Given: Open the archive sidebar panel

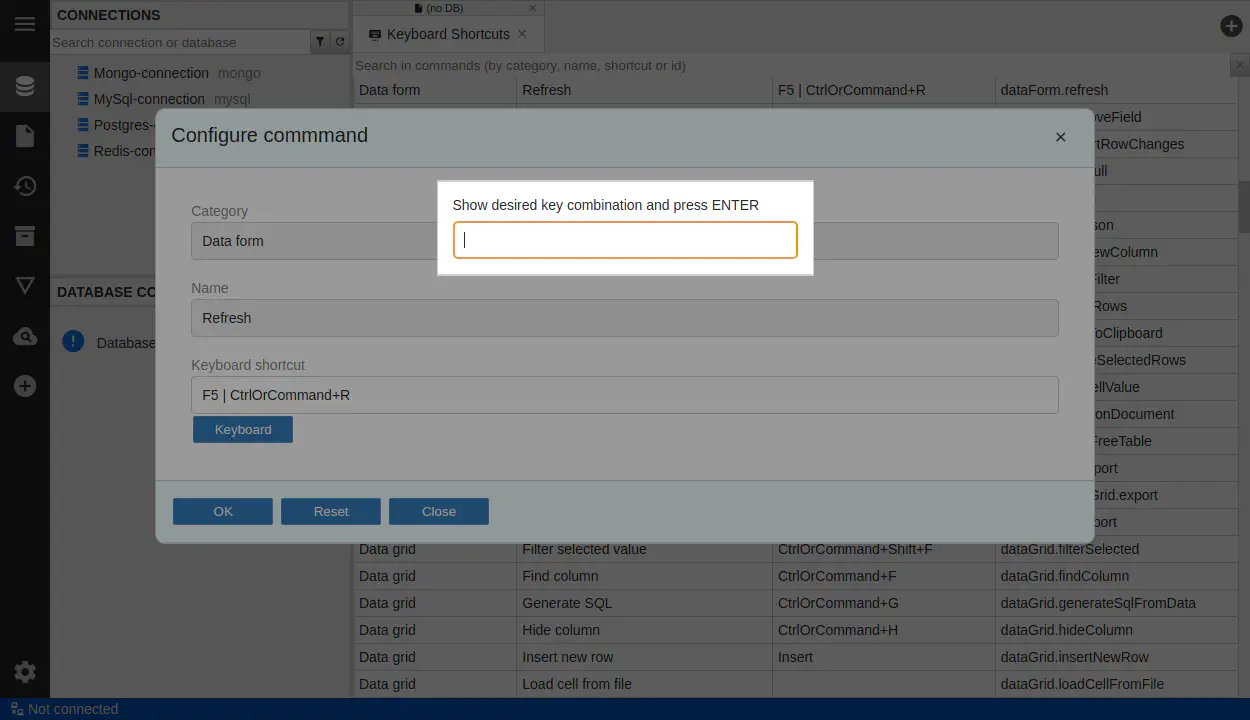Looking at the screenshot, I should pyautogui.click(x=25, y=236).
